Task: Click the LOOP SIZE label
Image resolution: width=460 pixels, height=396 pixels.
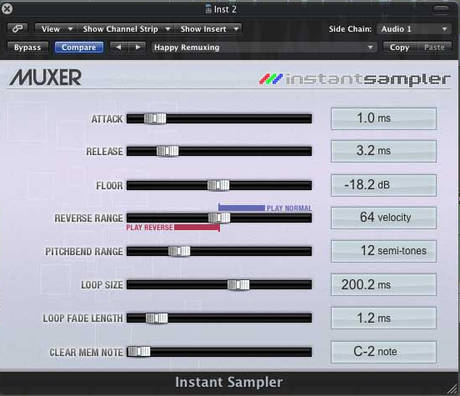Action: click(102, 285)
